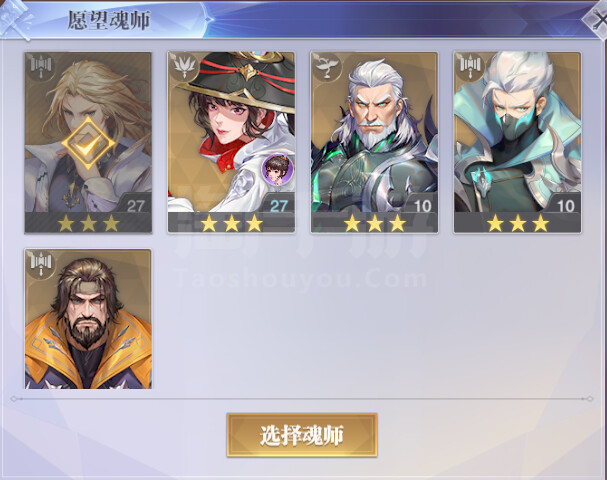
Task: Click the level 27 badge on hat girl card
Action: point(279,205)
